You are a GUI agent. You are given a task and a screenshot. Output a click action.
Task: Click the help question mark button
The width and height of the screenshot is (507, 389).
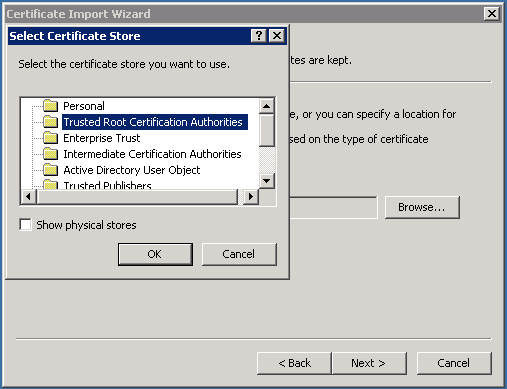[259, 35]
